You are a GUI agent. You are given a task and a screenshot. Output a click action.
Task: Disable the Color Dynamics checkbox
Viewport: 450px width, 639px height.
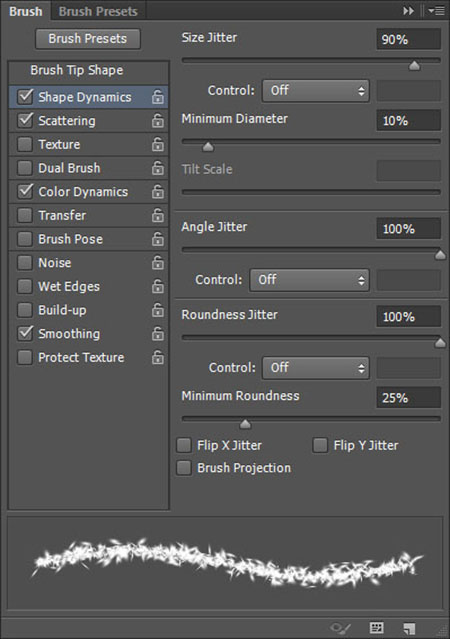tap(25, 191)
